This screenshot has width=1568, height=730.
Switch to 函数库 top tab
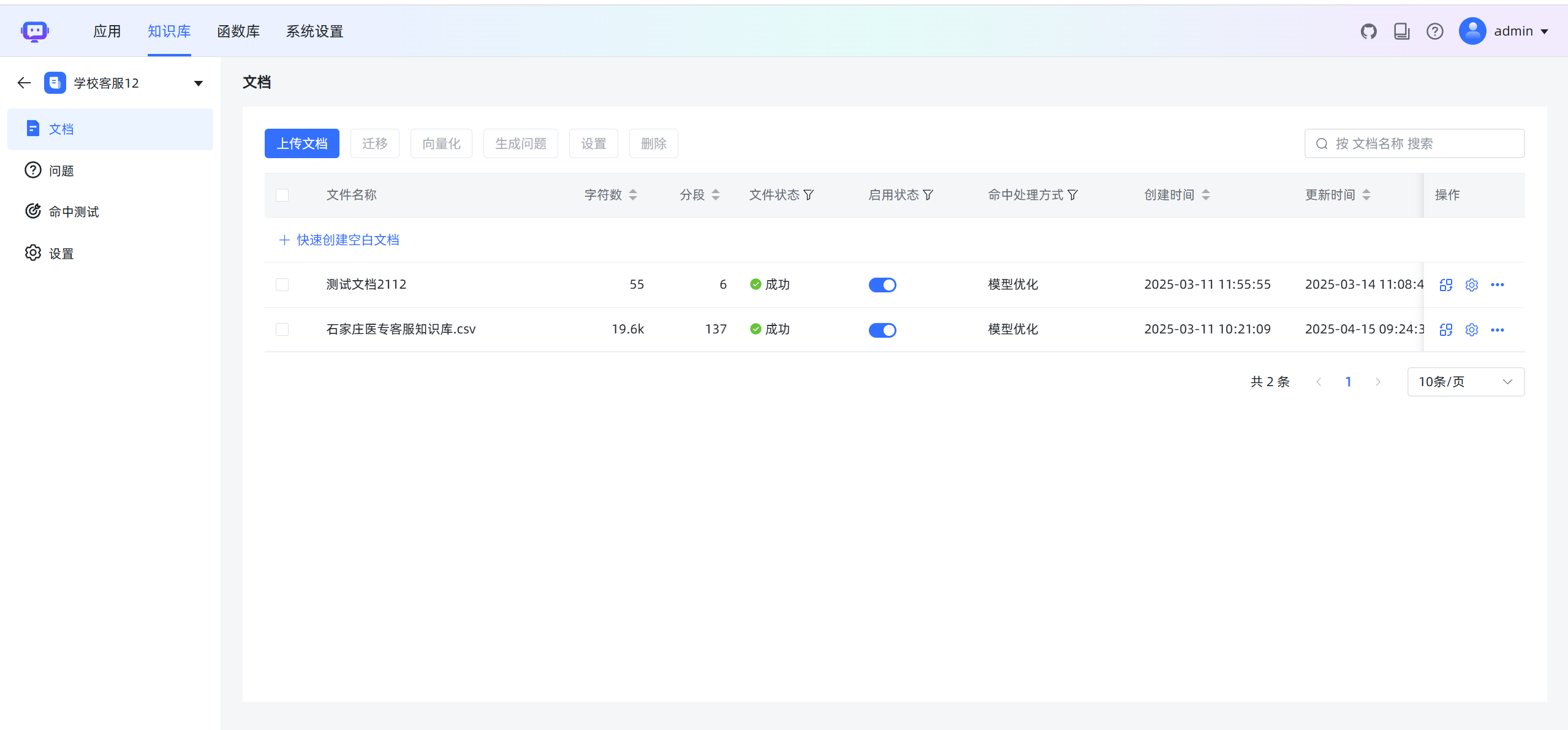point(238,31)
